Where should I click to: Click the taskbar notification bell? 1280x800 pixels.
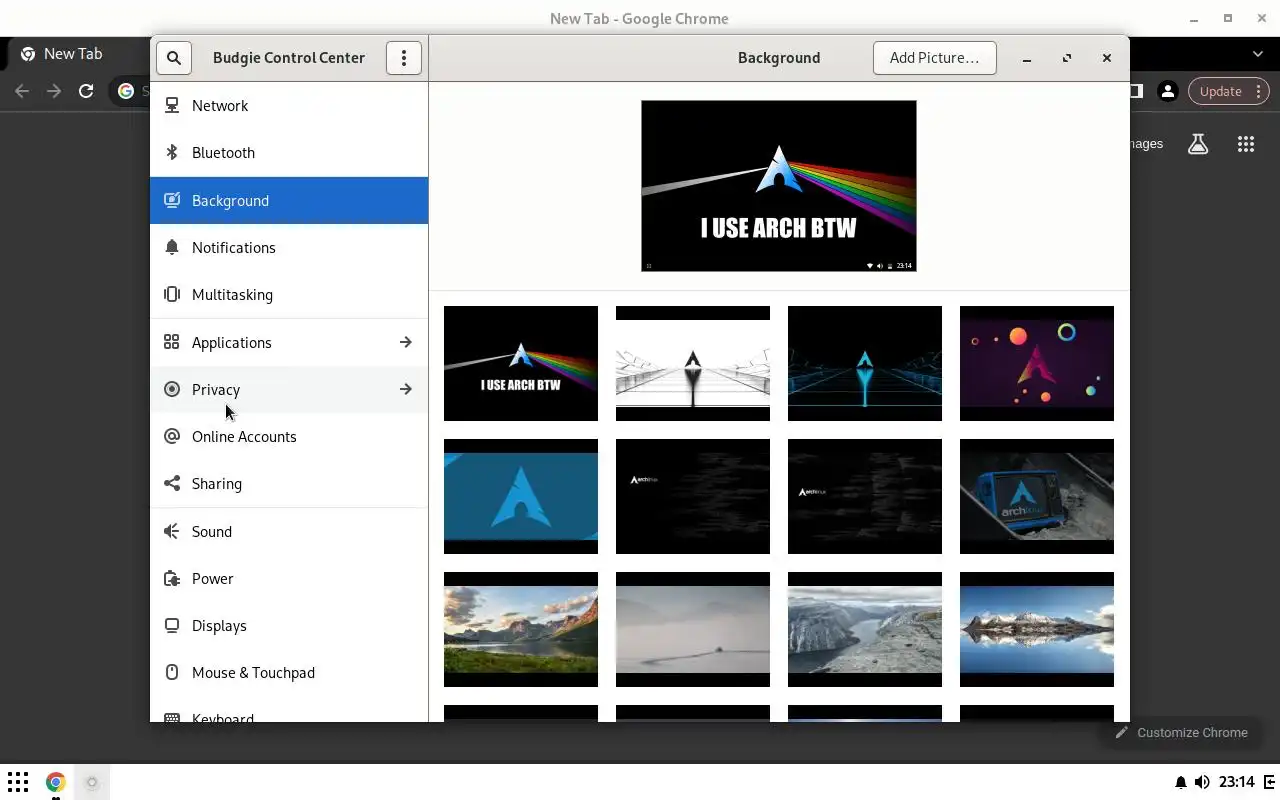tap(1181, 782)
